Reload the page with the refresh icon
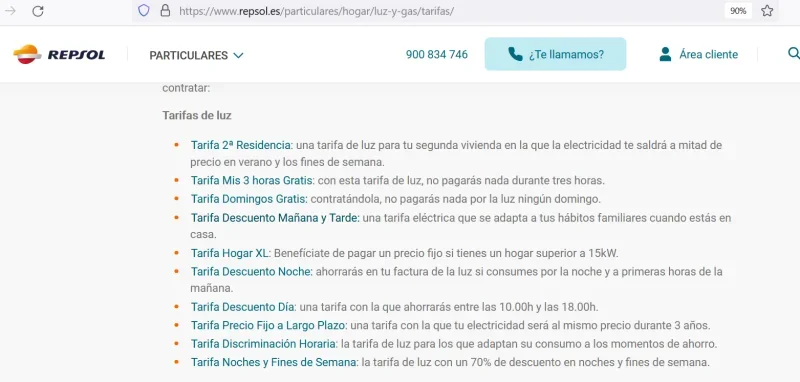Viewport: 800px width, 382px height. [x=38, y=11]
